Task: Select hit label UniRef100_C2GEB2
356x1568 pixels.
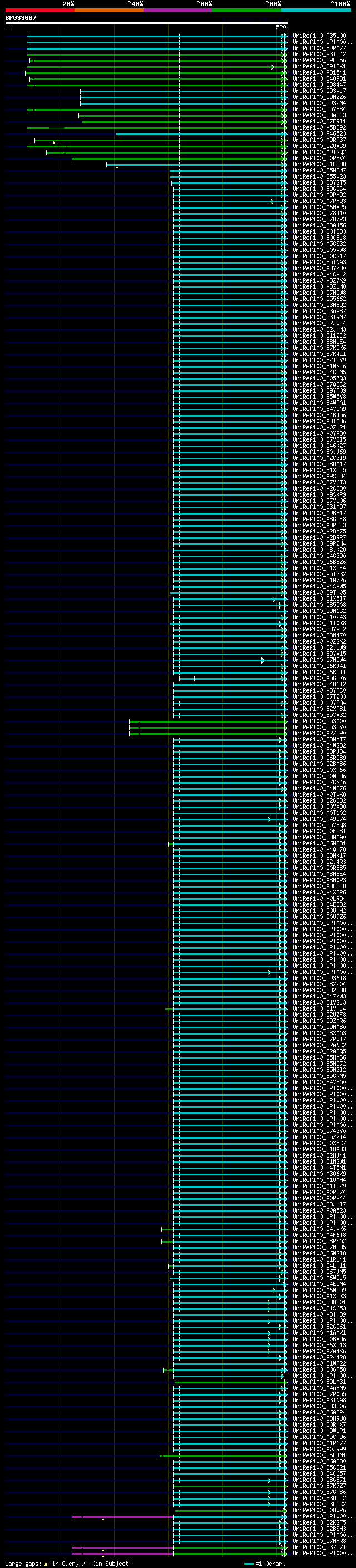Action: 319,800
